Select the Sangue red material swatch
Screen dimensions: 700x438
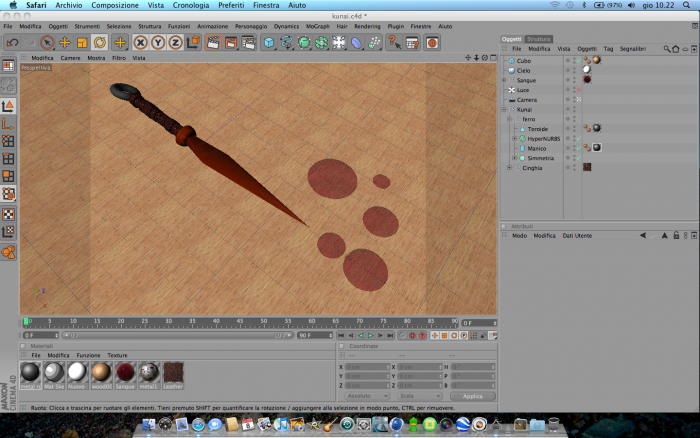point(125,373)
